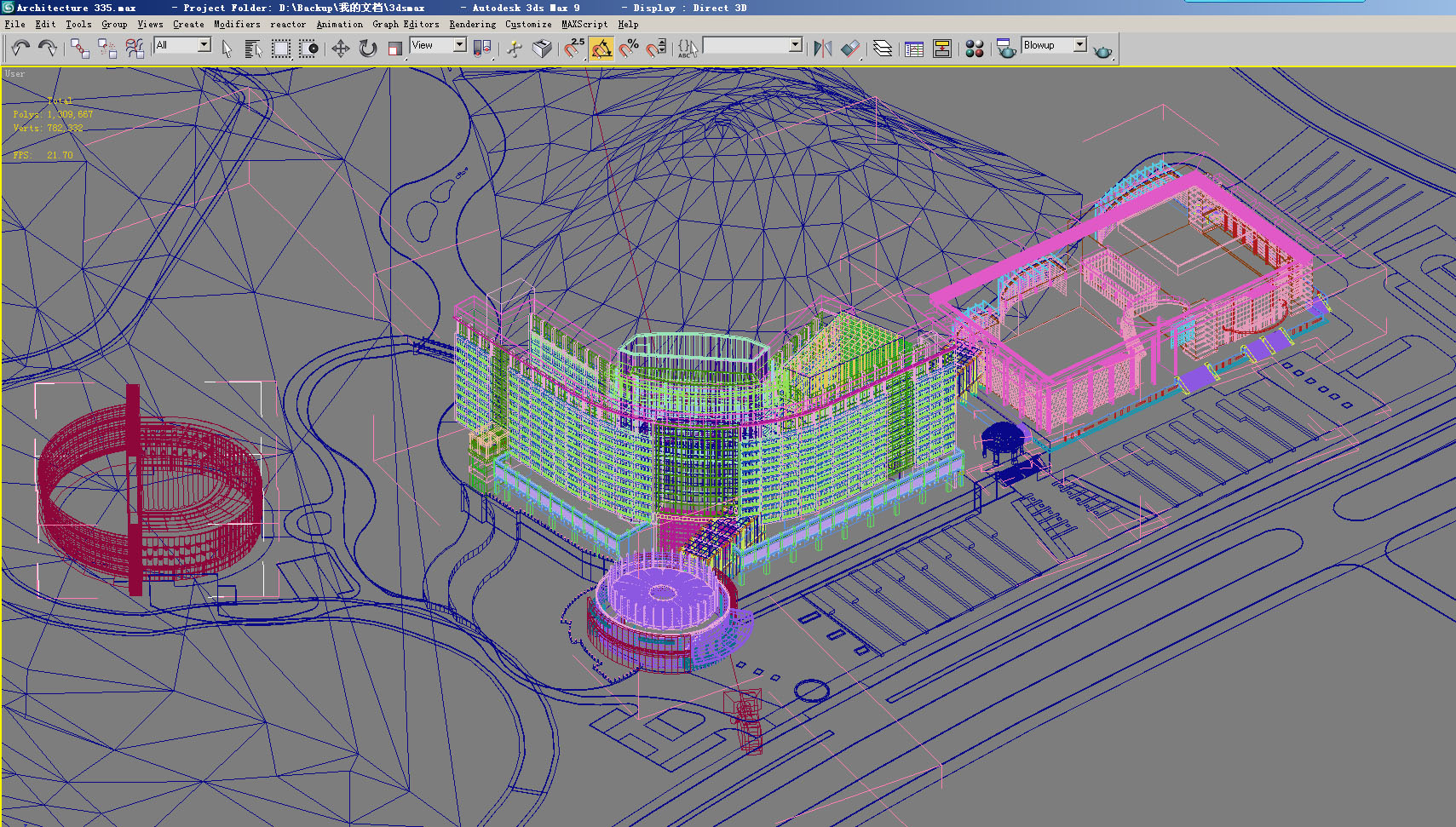Activate the Select and Scale tool

click(394, 49)
